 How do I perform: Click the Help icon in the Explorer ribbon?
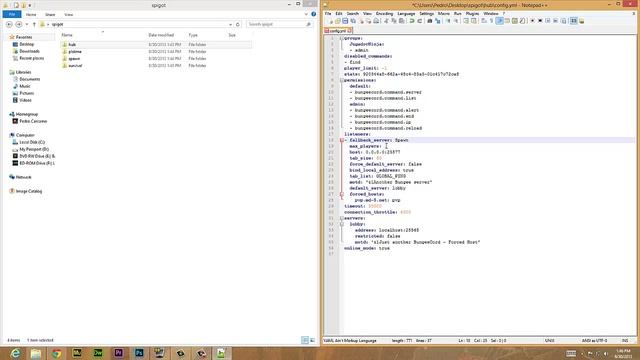[313, 14]
